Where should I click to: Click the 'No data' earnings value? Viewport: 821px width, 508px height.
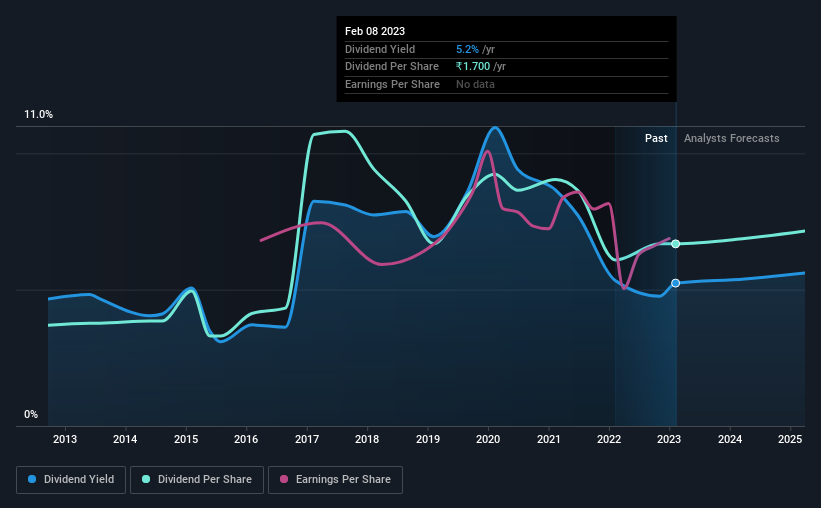click(x=475, y=84)
